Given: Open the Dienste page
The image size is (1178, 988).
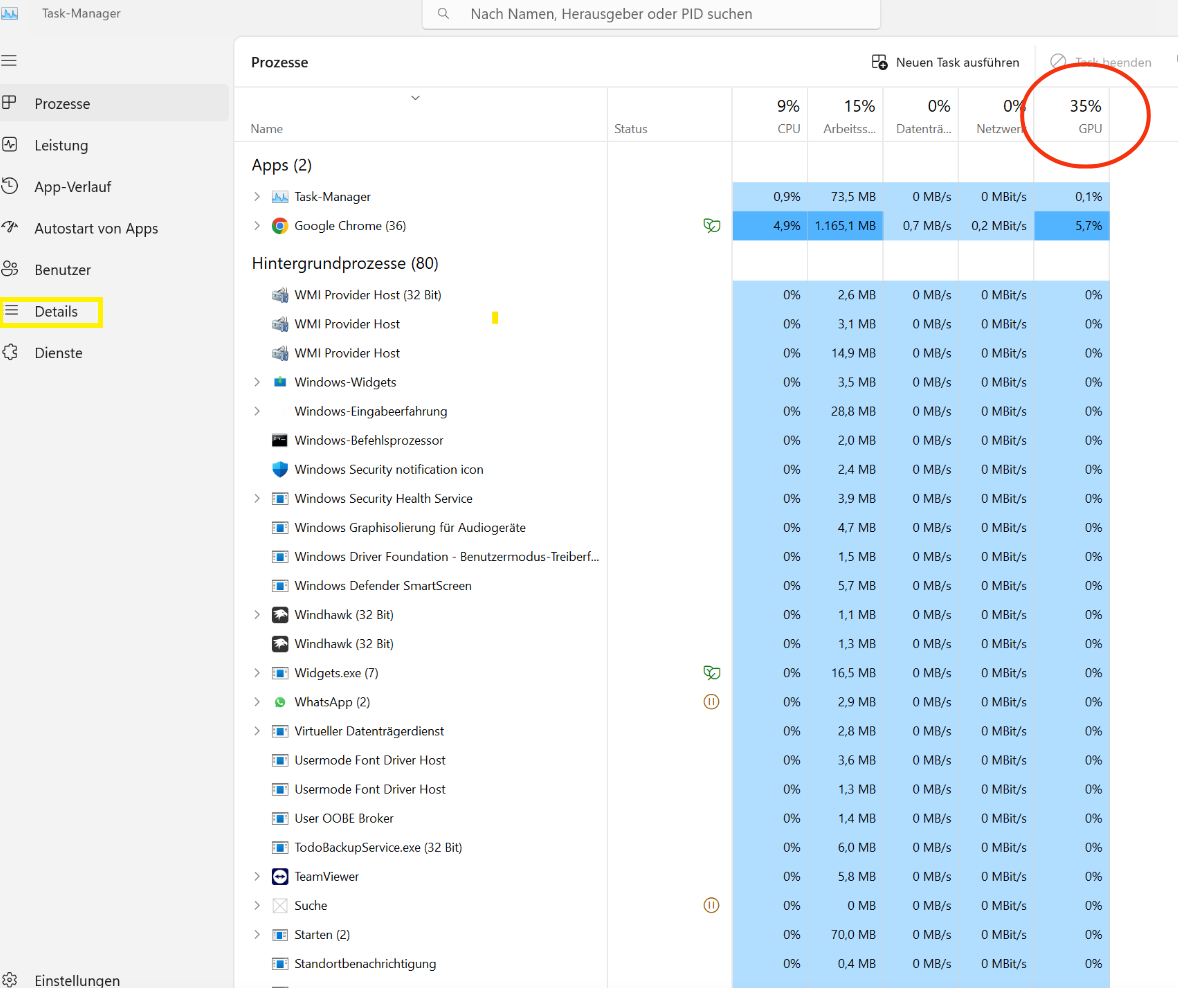Looking at the screenshot, I should 114,352.
